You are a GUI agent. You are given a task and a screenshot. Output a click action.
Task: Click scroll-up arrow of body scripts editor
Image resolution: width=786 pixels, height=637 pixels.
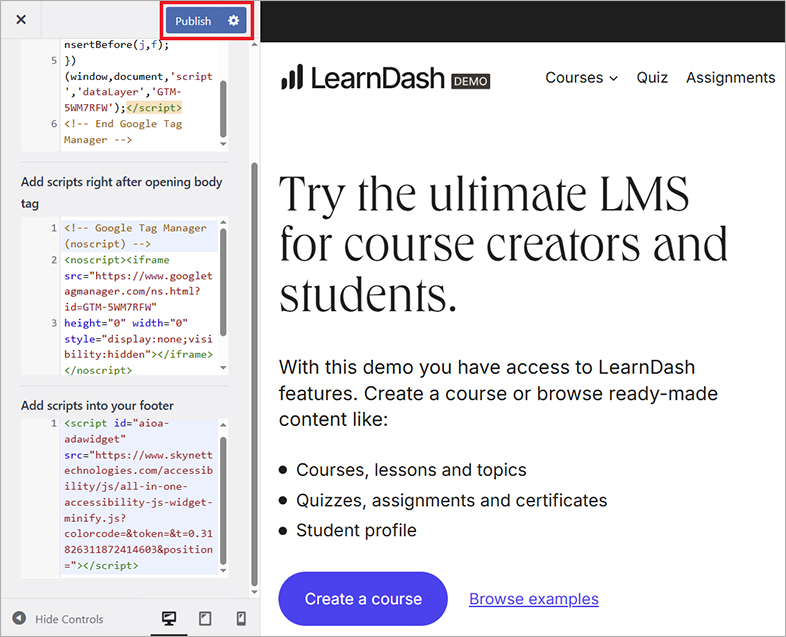(224, 223)
